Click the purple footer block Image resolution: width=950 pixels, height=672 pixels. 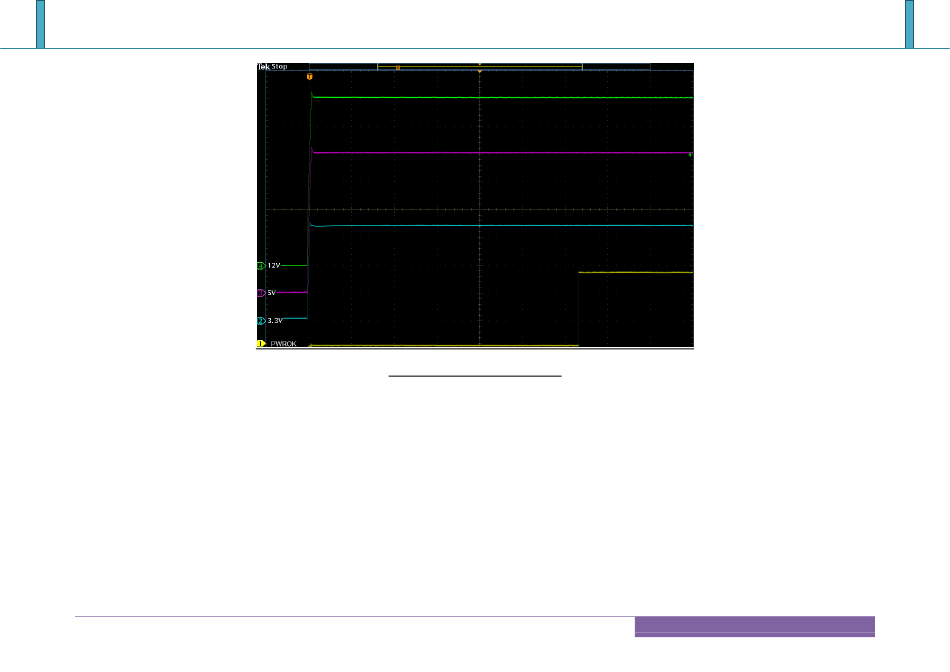pos(754,627)
